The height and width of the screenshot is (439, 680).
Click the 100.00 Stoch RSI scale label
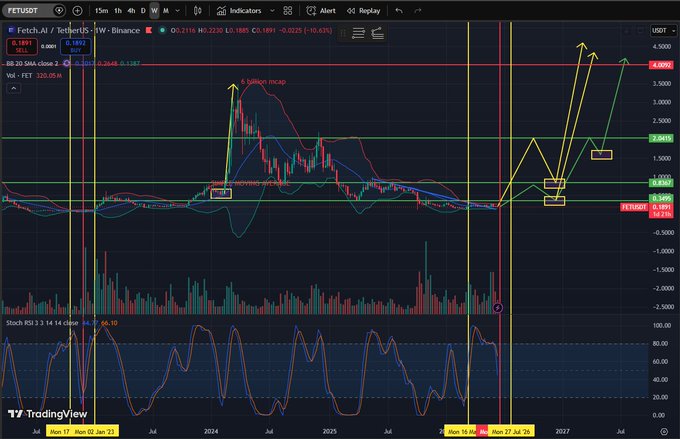pyautogui.click(x=662, y=325)
